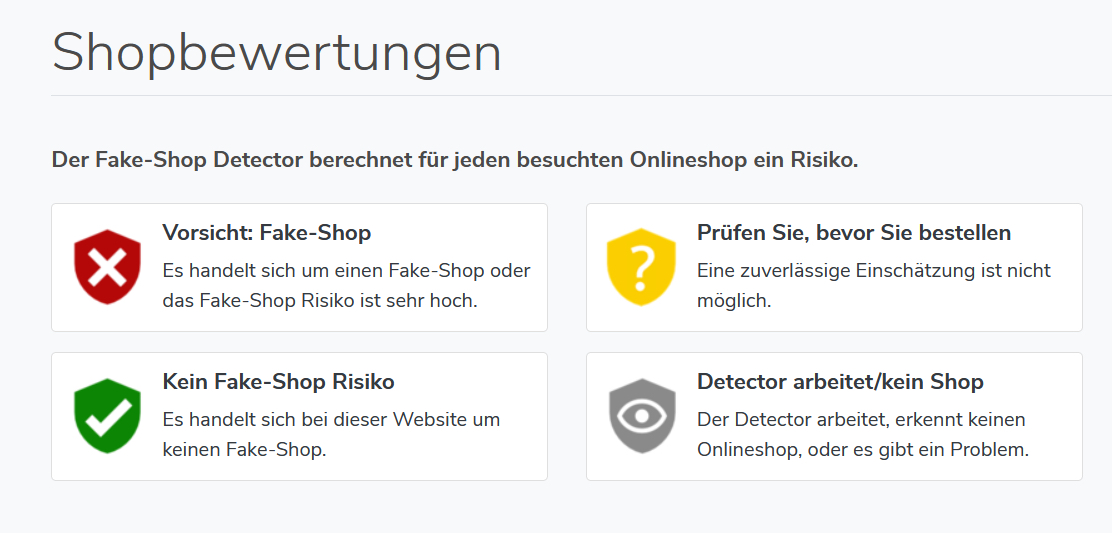Click the 'Shopbewertungen' page heading
The width and height of the screenshot is (1112, 533).
pyautogui.click(x=276, y=53)
